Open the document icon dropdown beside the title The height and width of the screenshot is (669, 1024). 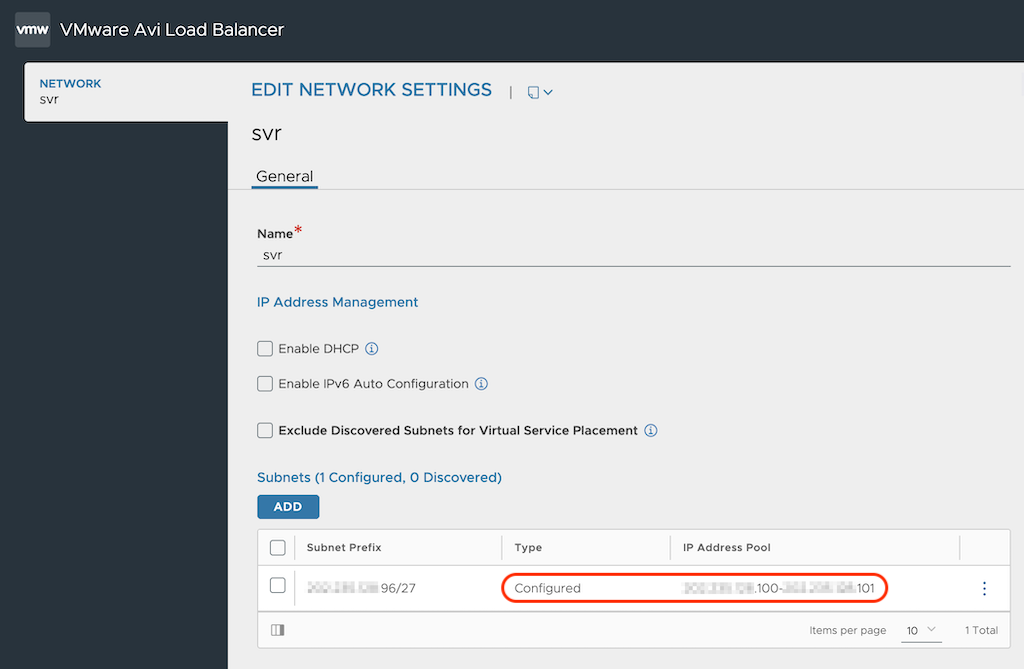(x=539, y=92)
